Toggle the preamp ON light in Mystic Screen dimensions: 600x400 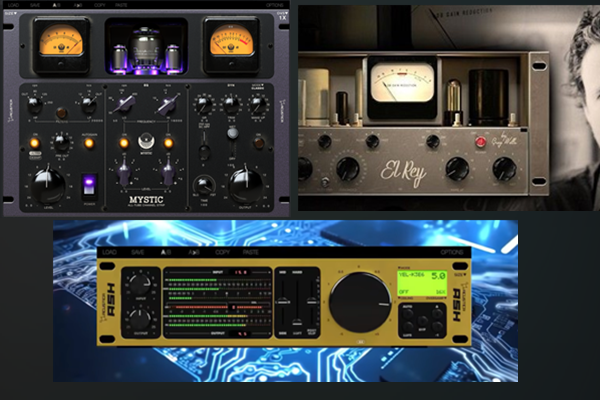[x=34, y=143]
